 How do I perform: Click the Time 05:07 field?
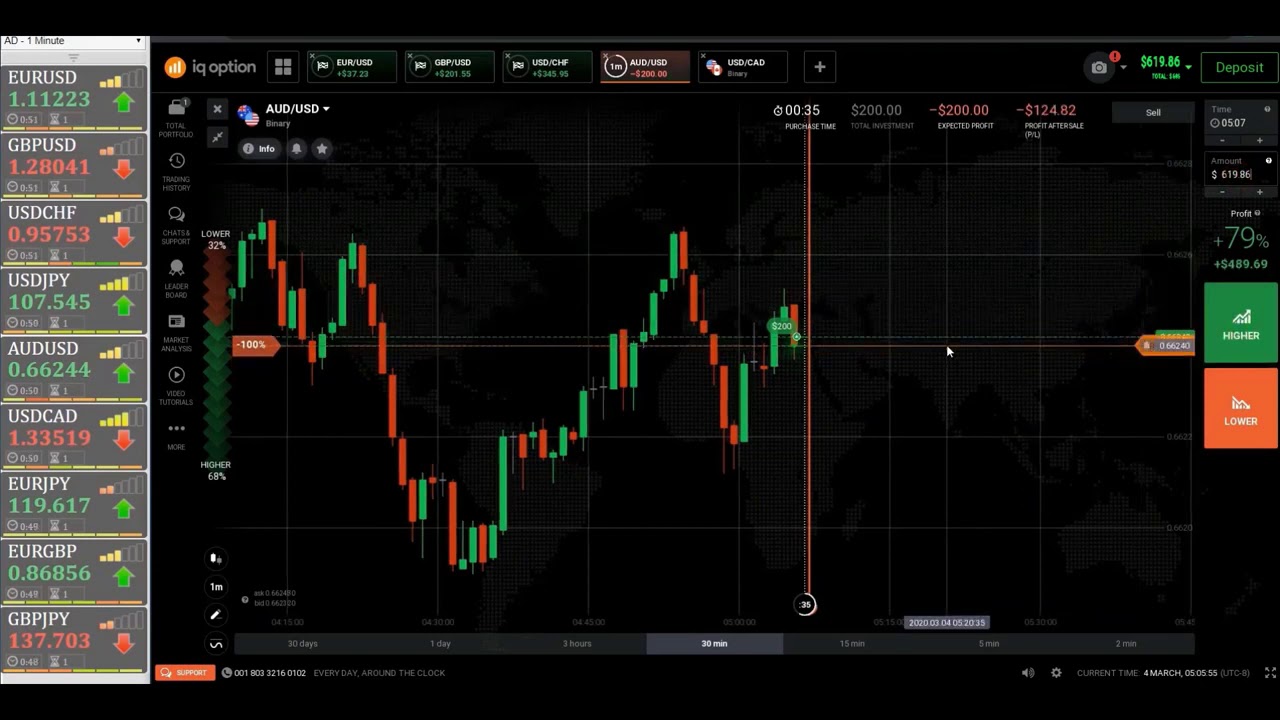tap(1240, 123)
